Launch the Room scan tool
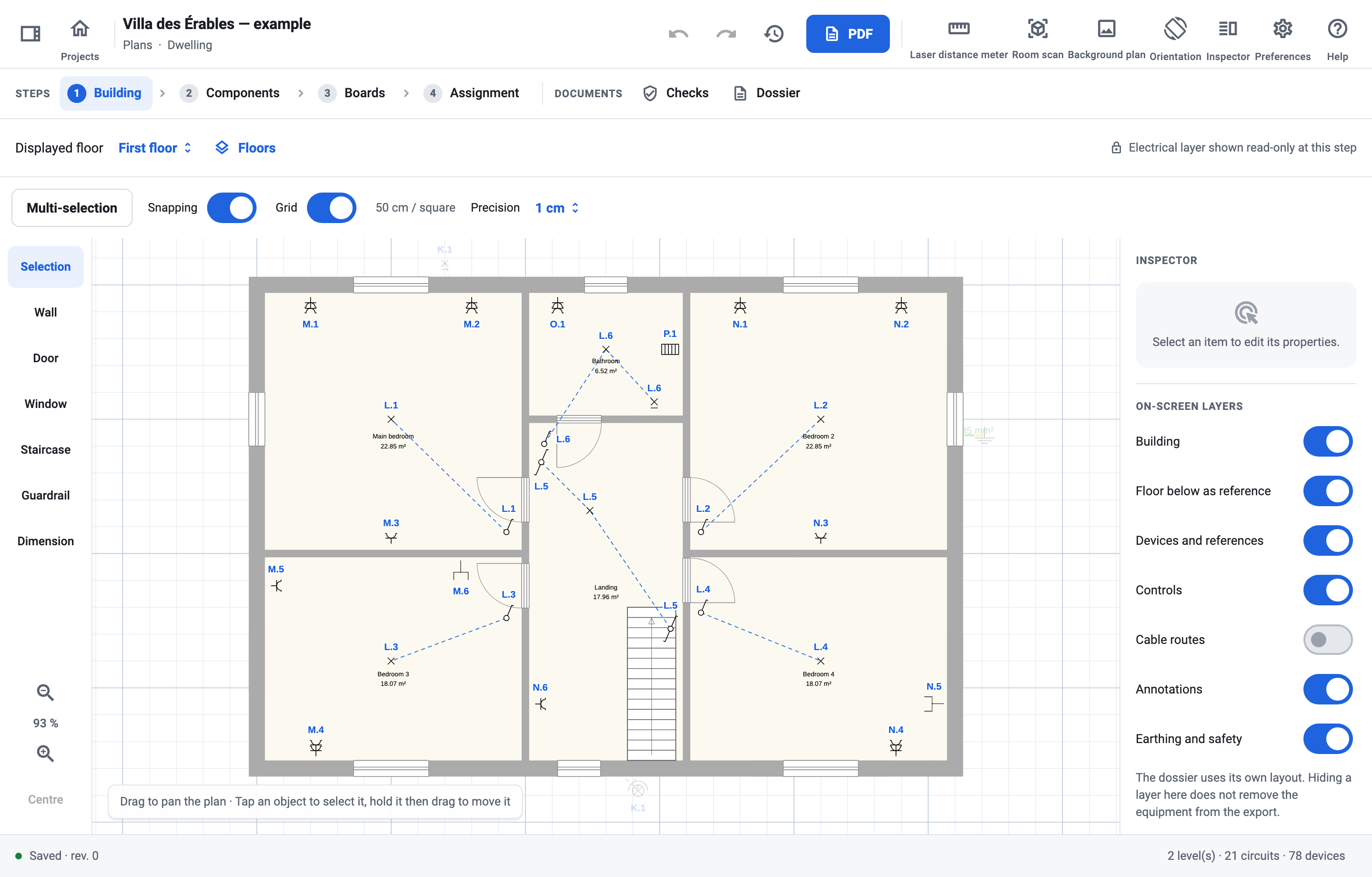This screenshot has height=877, width=1372. click(1037, 38)
